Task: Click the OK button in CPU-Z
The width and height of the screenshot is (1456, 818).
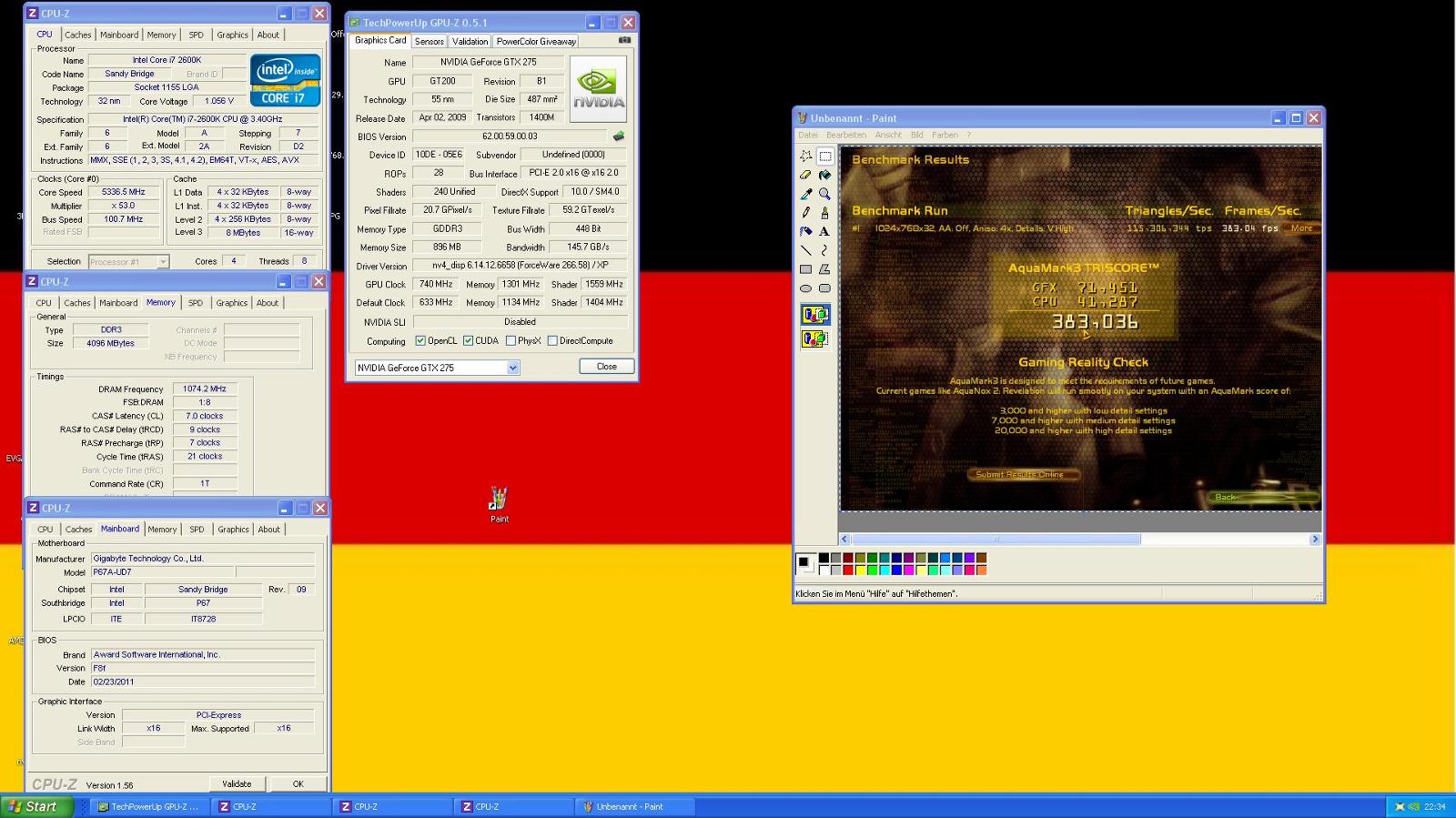Action: point(298,783)
